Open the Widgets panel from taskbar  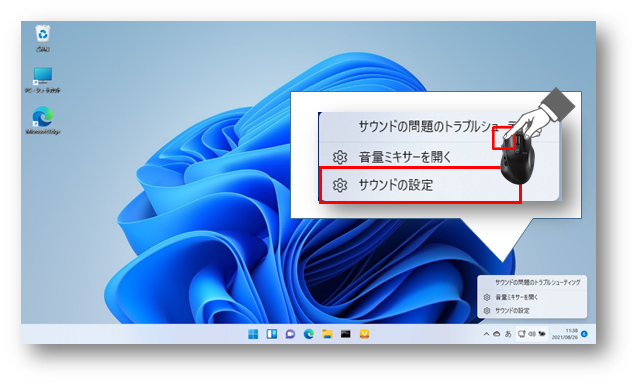(x=271, y=334)
